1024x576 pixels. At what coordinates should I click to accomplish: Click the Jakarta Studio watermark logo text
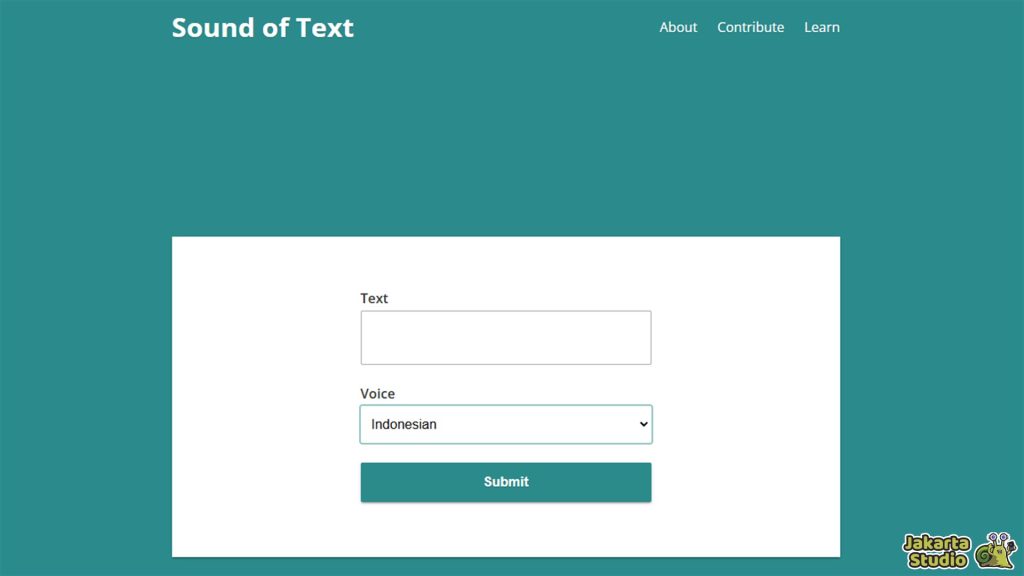coord(936,551)
